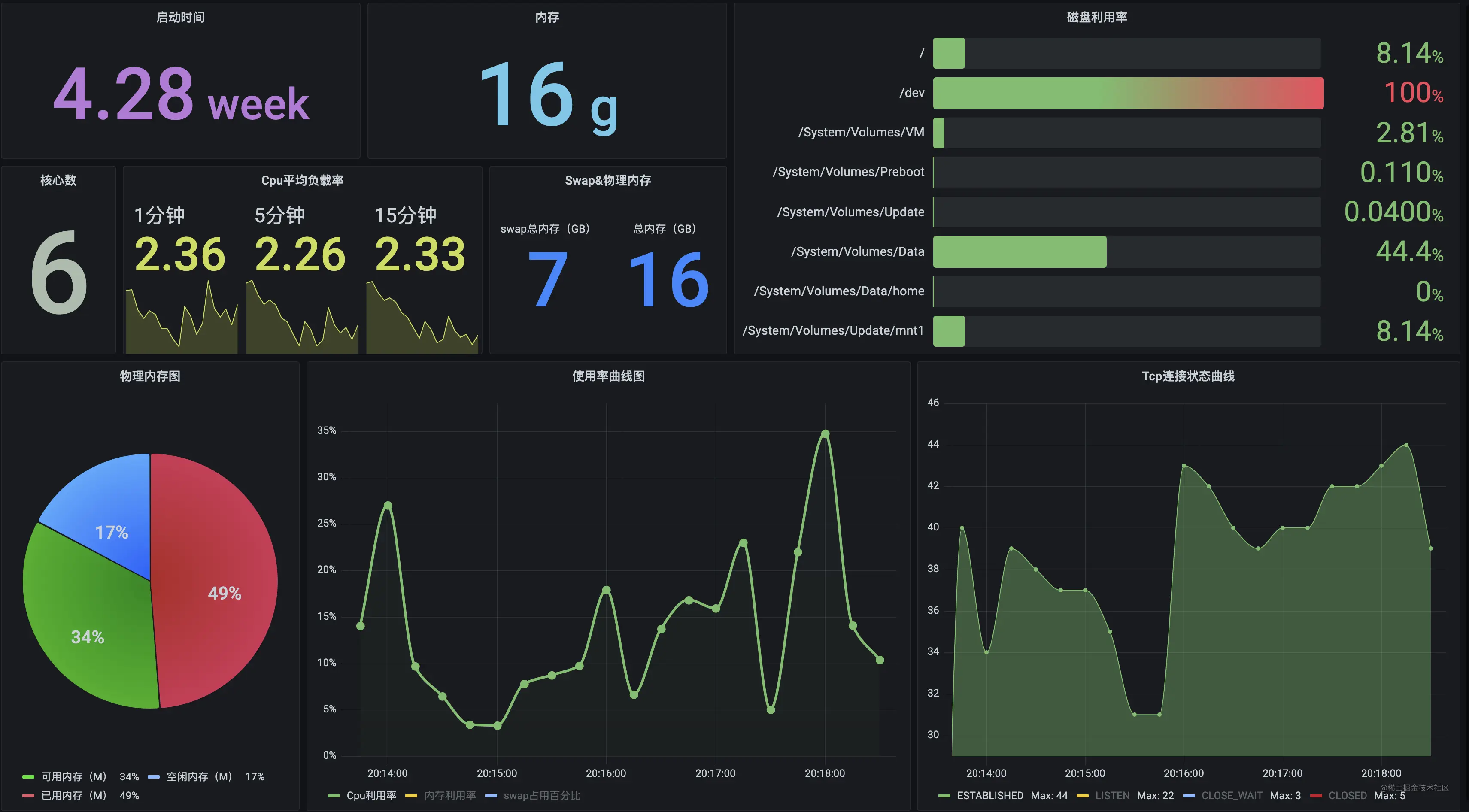Click the 20:16:00 tick in 使用率曲线图
Screen dimensions: 1469x812
tap(606, 773)
